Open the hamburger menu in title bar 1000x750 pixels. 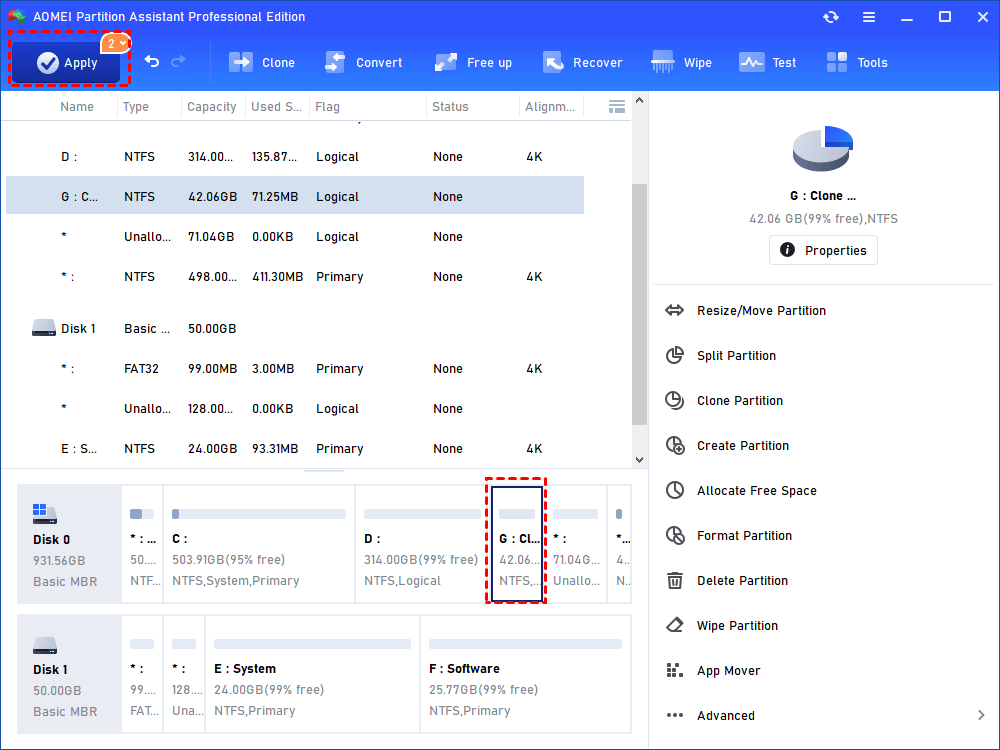[869, 17]
